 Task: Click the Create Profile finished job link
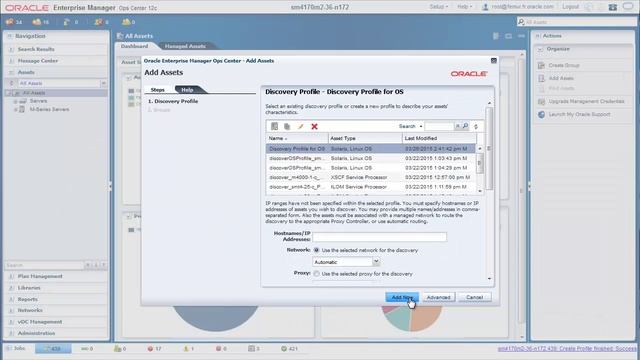pyautogui.click(x=567, y=349)
